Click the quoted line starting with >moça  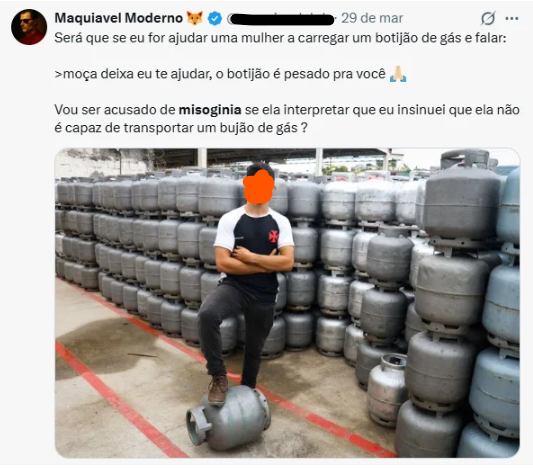click(230, 74)
